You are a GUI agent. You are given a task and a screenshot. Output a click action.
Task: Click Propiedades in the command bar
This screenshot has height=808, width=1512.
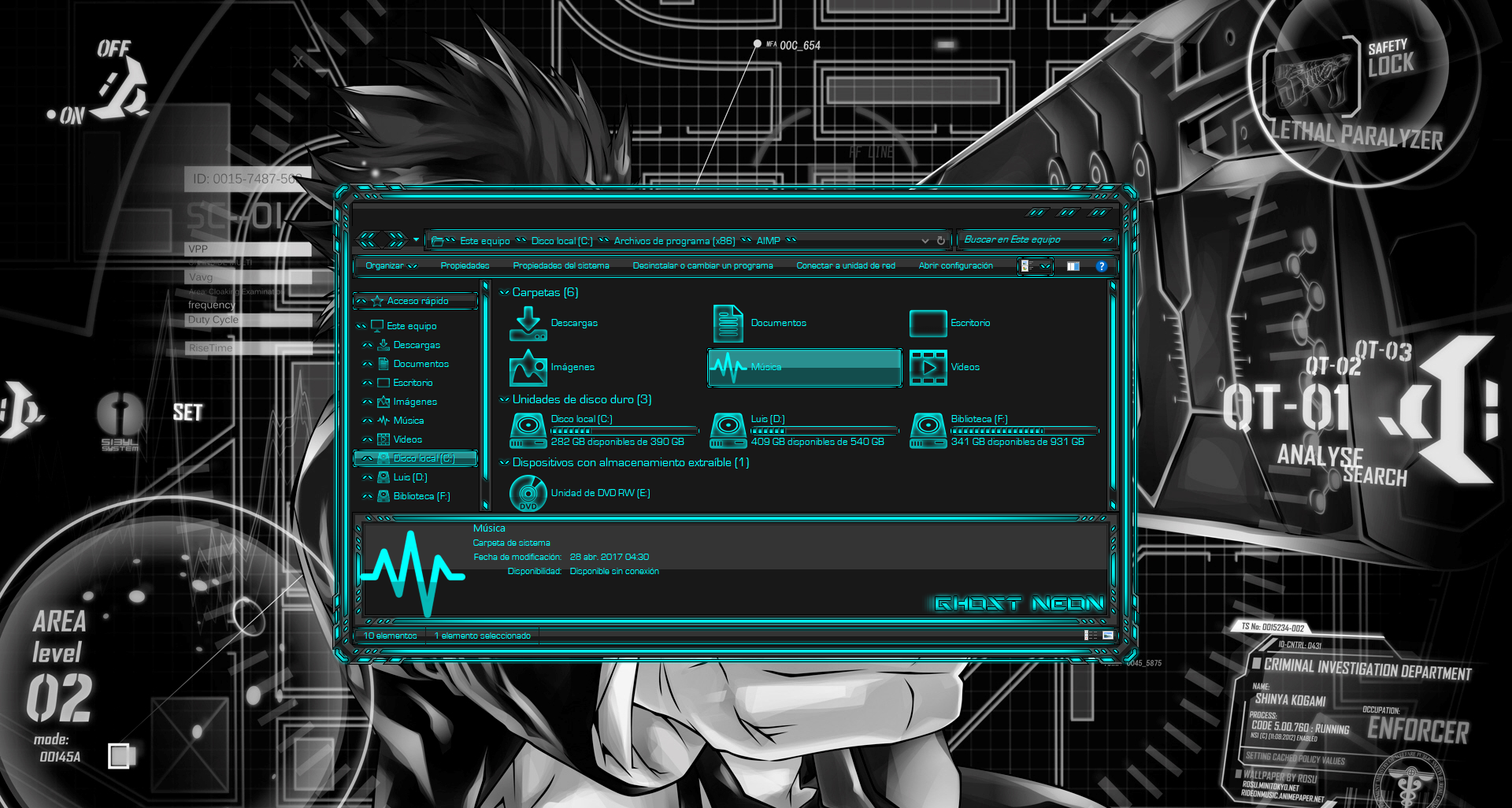(x=465, y=266)
